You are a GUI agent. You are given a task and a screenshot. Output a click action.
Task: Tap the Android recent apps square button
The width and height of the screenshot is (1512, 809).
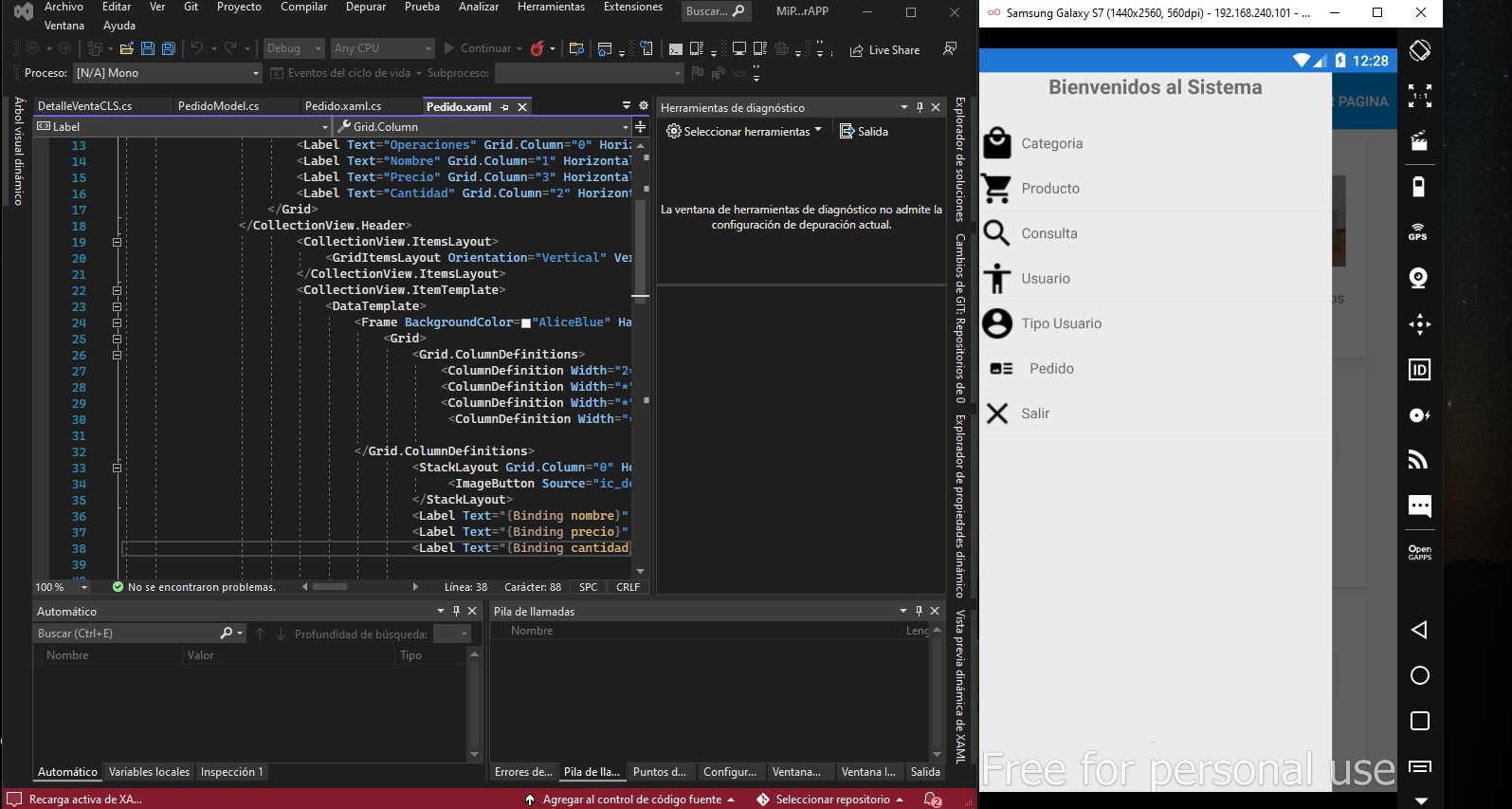pos(1419,721)
